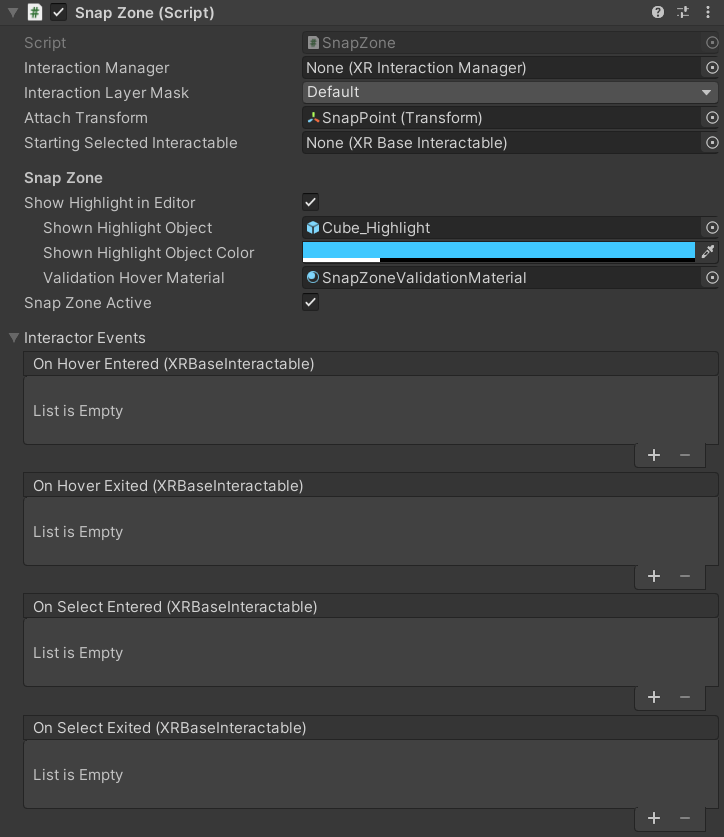
Task: Open the object picker for Validation Hover Material
Action: 711,277
